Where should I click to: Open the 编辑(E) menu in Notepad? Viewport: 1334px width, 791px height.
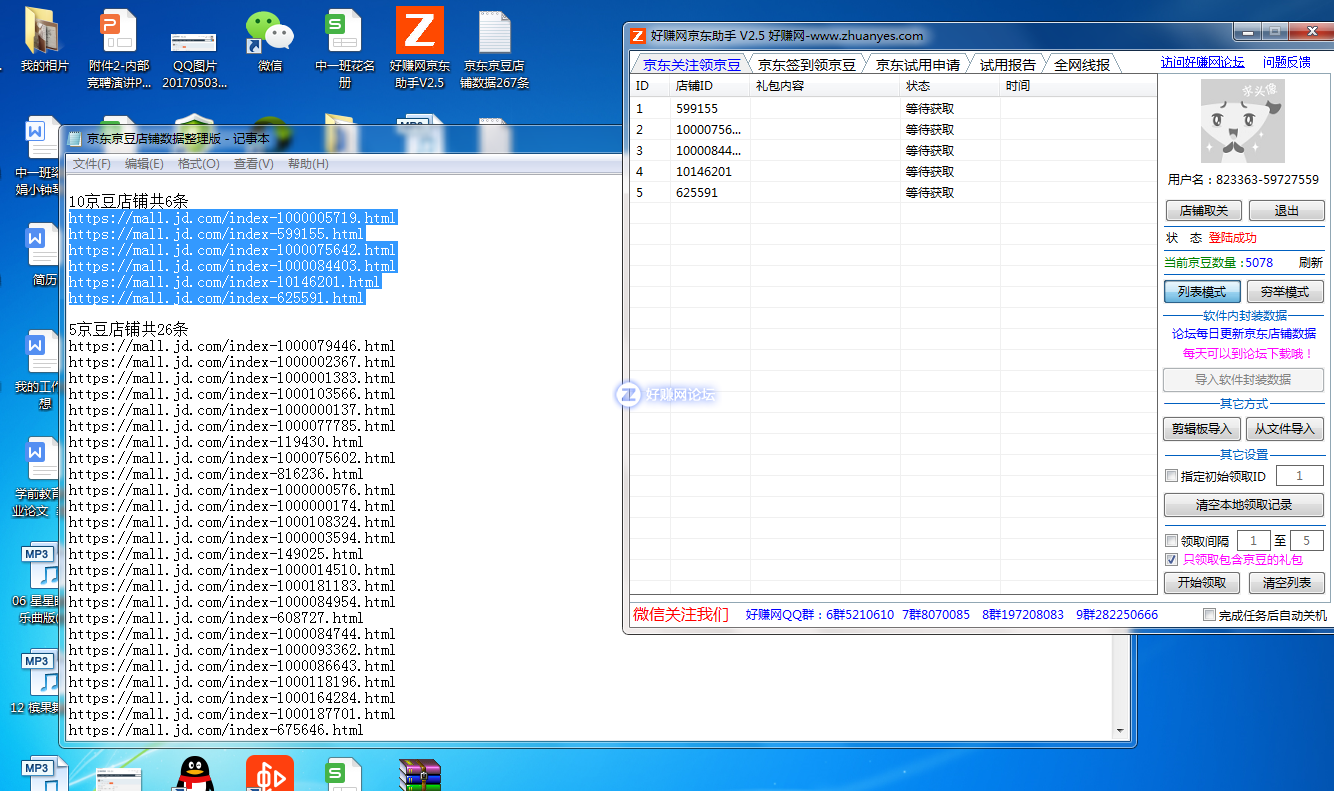coord(144,164)
